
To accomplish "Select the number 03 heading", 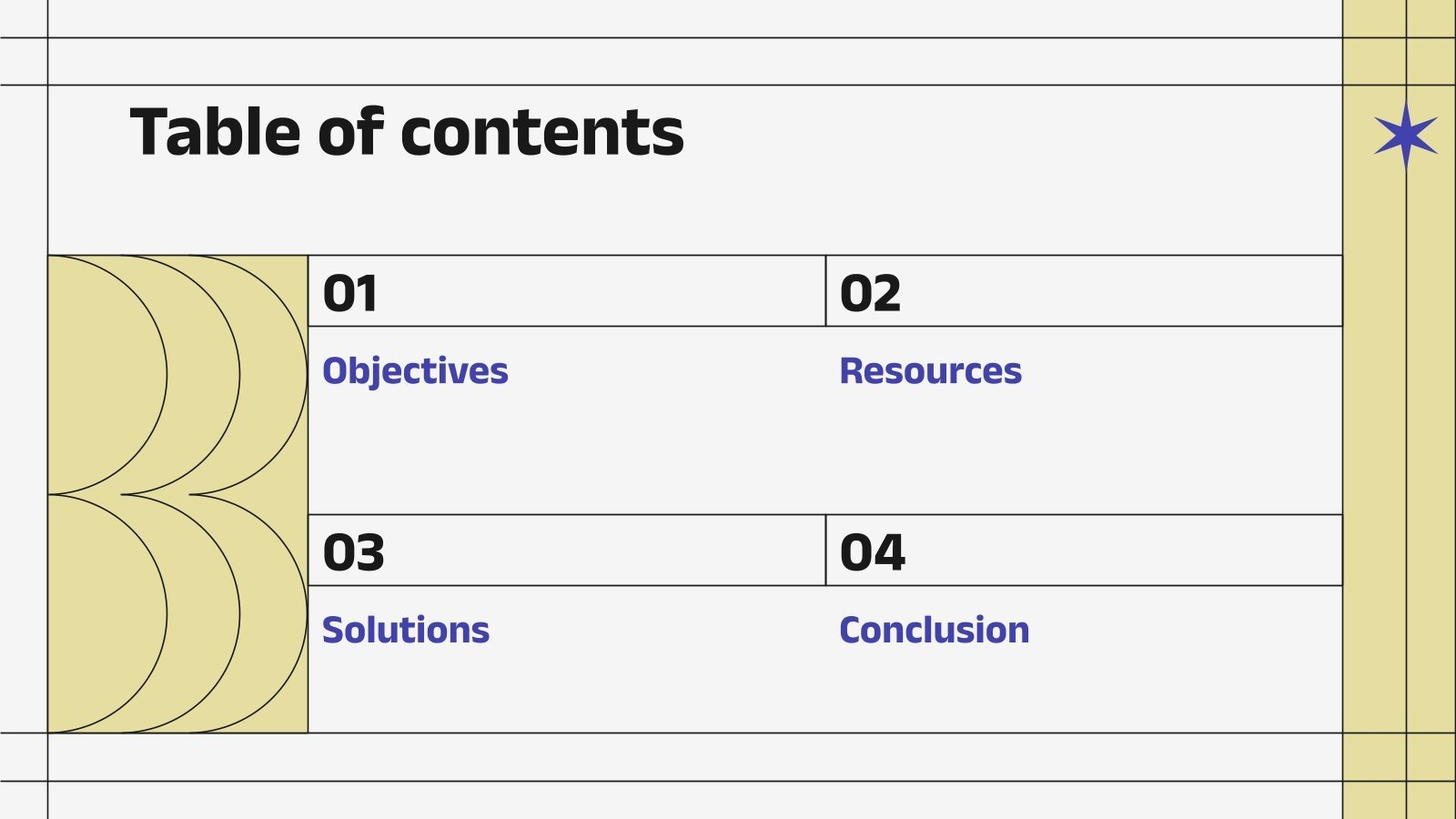I will [354, 552].
